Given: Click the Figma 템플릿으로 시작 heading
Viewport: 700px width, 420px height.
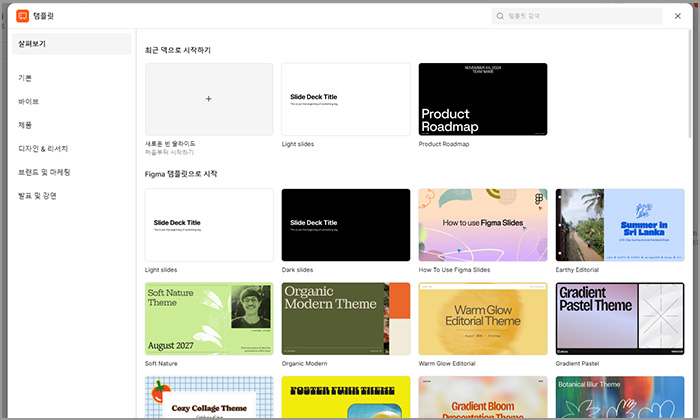Looking at the screenshot, I should click(x=181, y=174).
